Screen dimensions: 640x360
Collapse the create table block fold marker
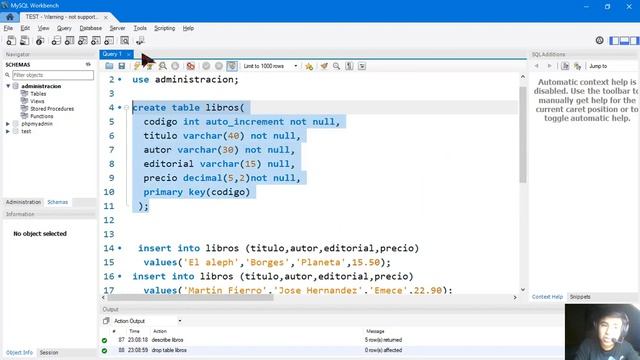[127, 108]
